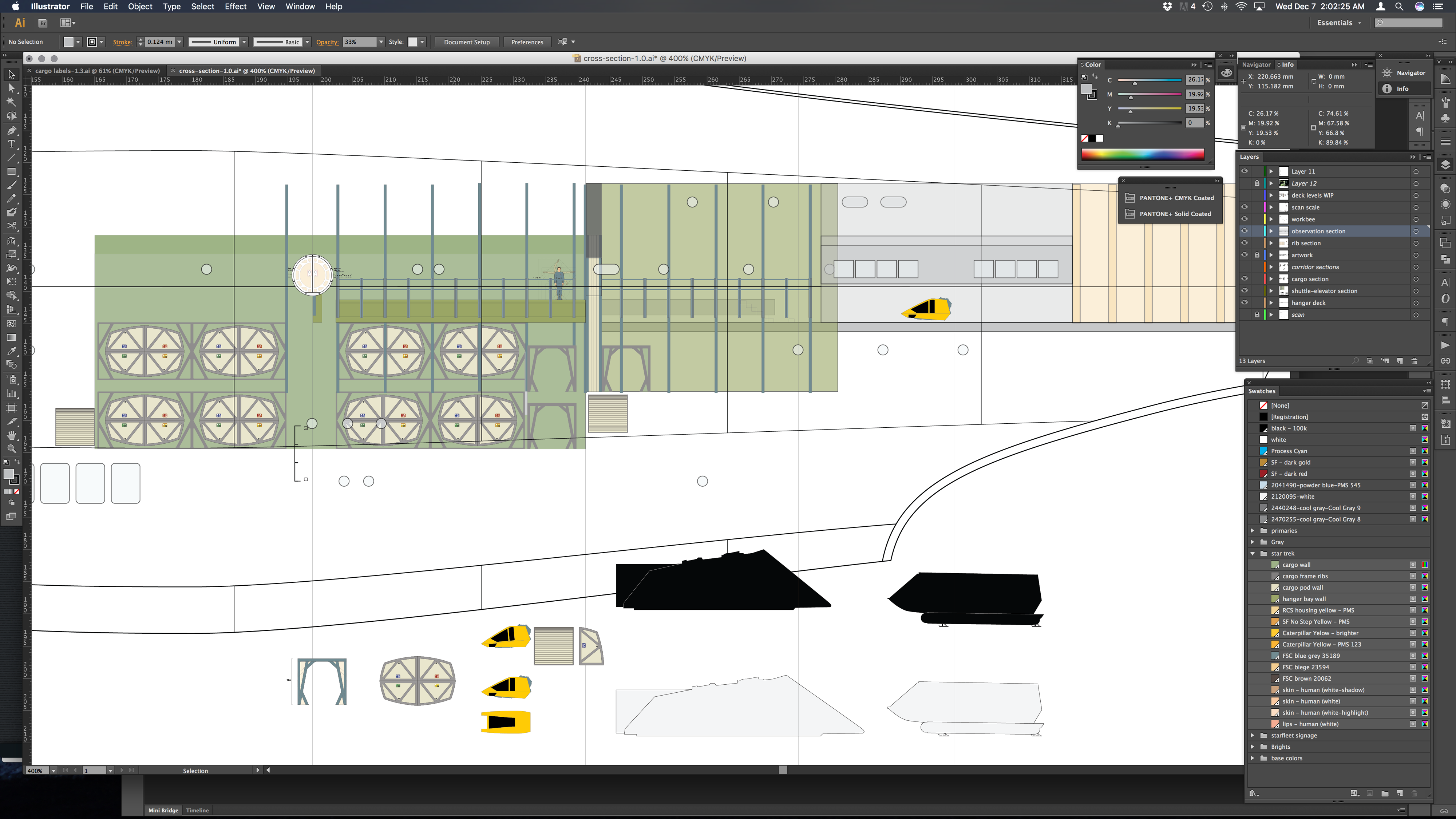Open the Opacity dropdown arrow

pyautogui.click(x=381, y=42)
